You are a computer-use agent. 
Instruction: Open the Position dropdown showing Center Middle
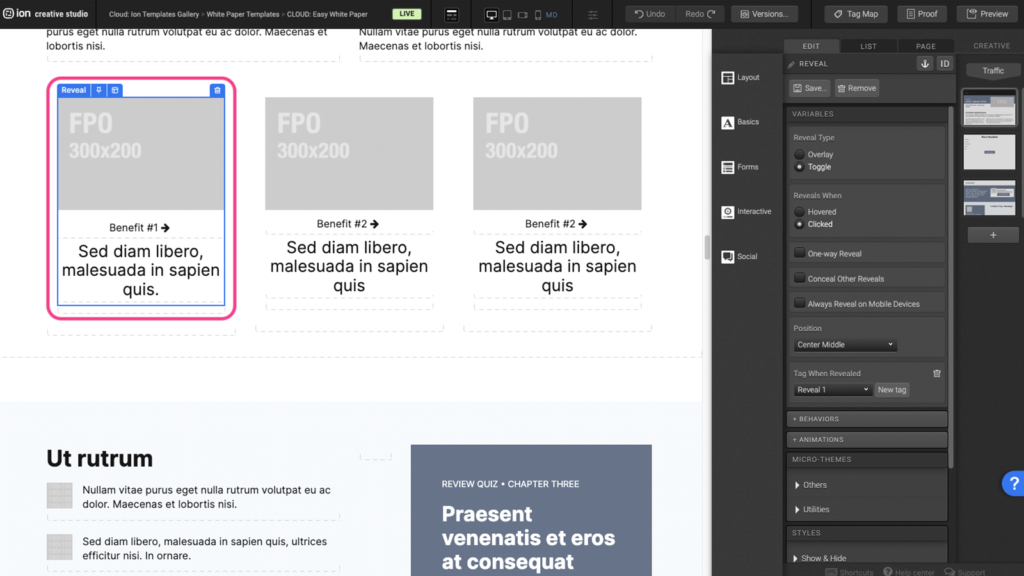[x=845, y=345]
